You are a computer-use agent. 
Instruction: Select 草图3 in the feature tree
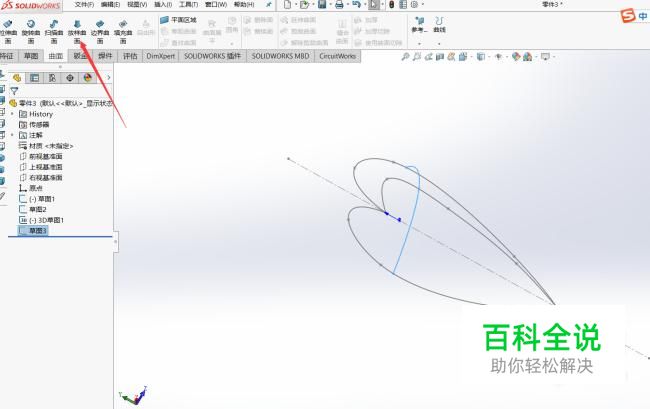(x=33, y=230)
